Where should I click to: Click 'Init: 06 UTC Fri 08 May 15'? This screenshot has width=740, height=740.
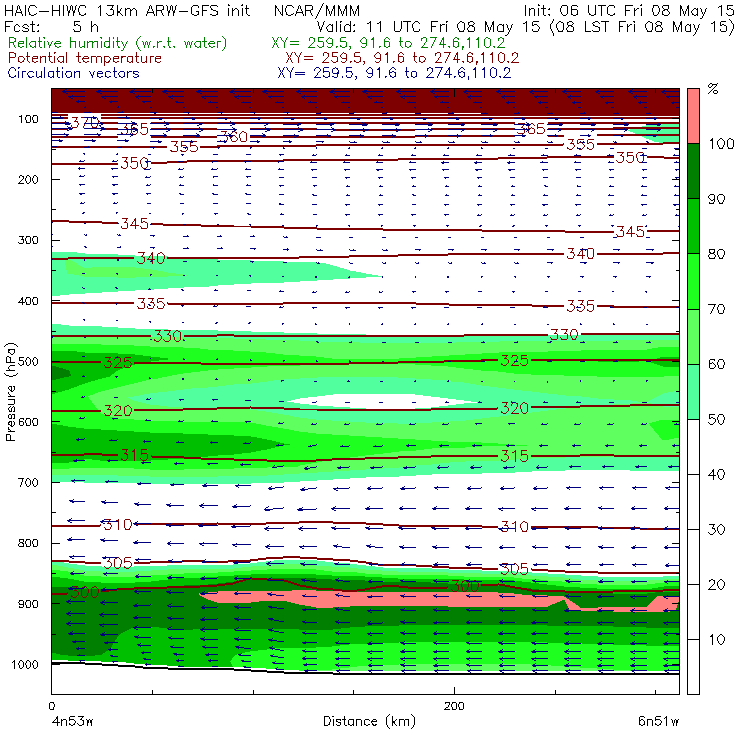point(629,10)
